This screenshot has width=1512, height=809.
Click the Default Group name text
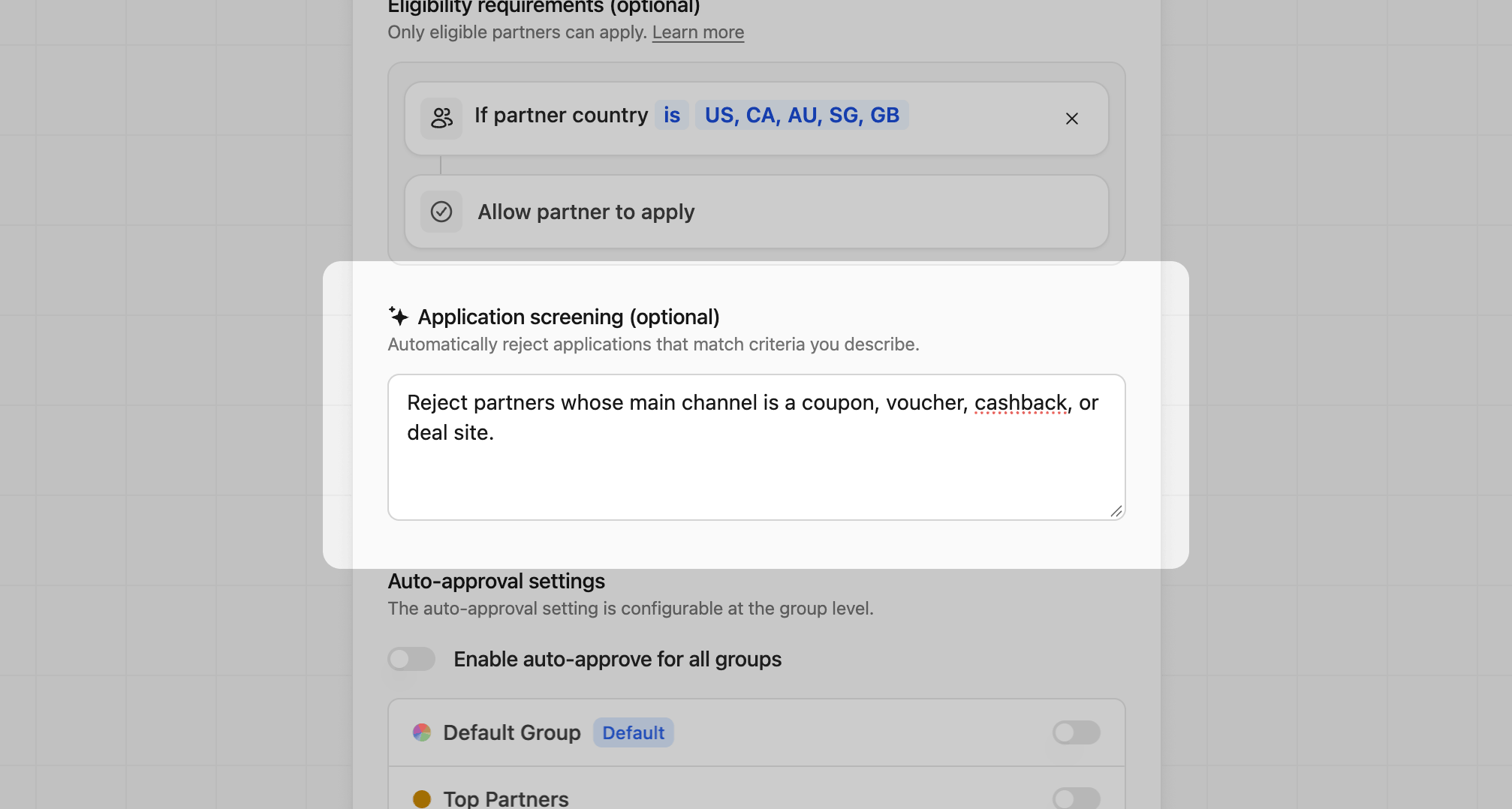[x=512, y=732]
